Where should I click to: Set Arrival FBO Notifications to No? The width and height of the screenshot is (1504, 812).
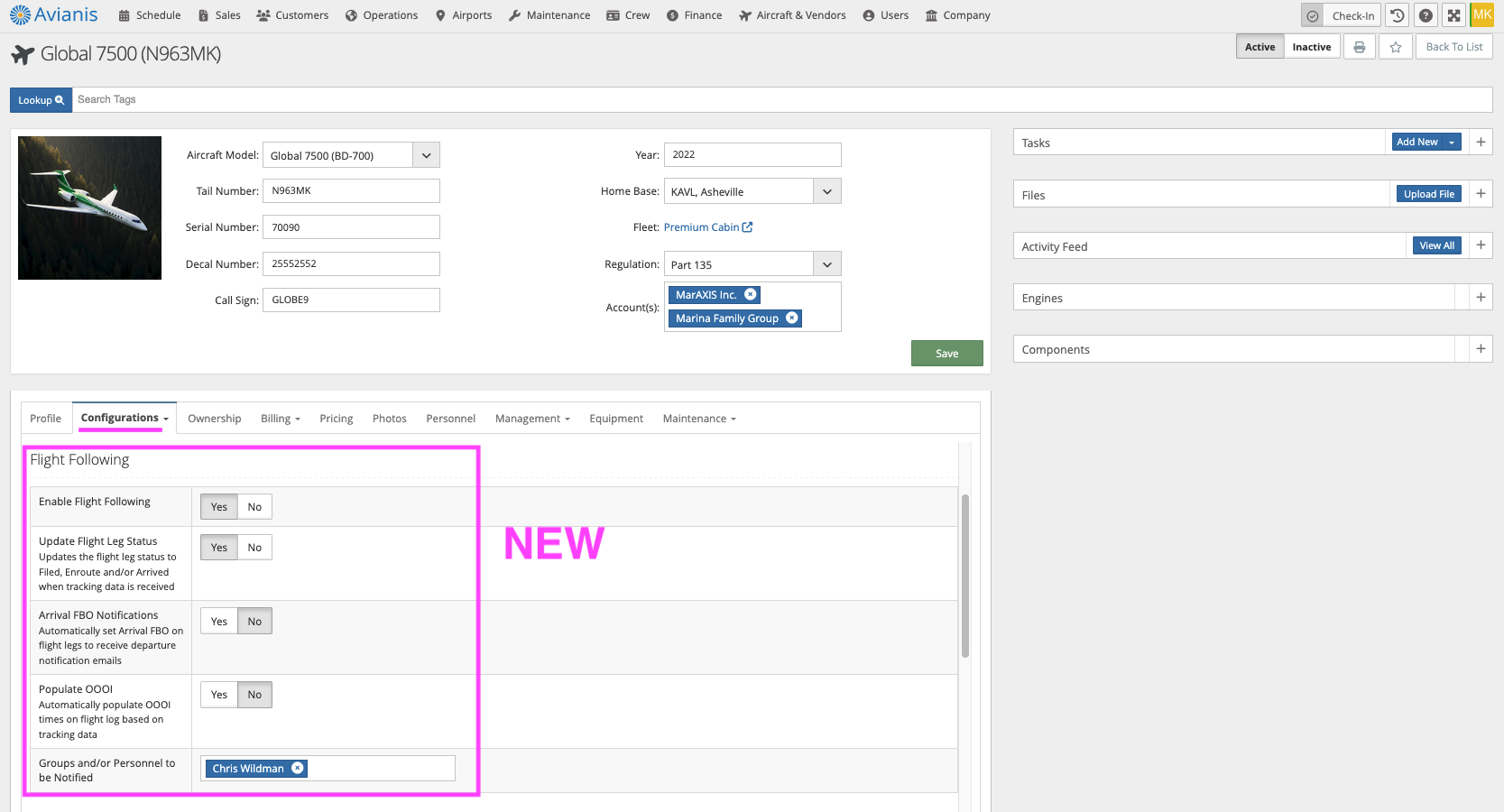(254, 621)
